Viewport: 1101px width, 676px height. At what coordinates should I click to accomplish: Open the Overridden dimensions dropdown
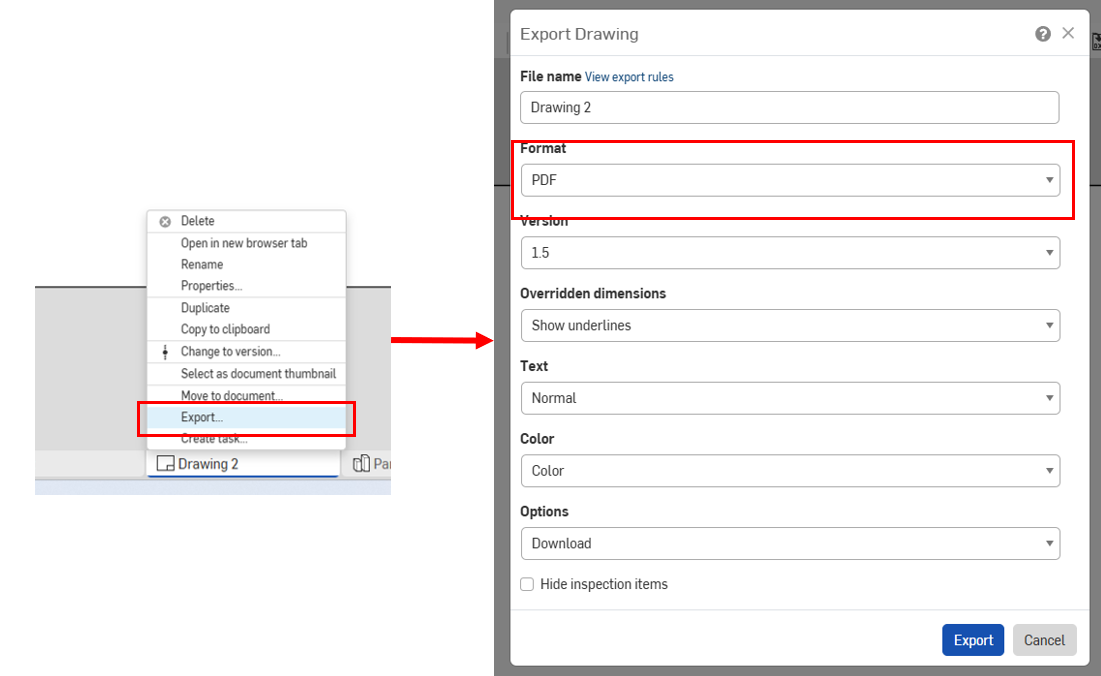coord(789,325)
